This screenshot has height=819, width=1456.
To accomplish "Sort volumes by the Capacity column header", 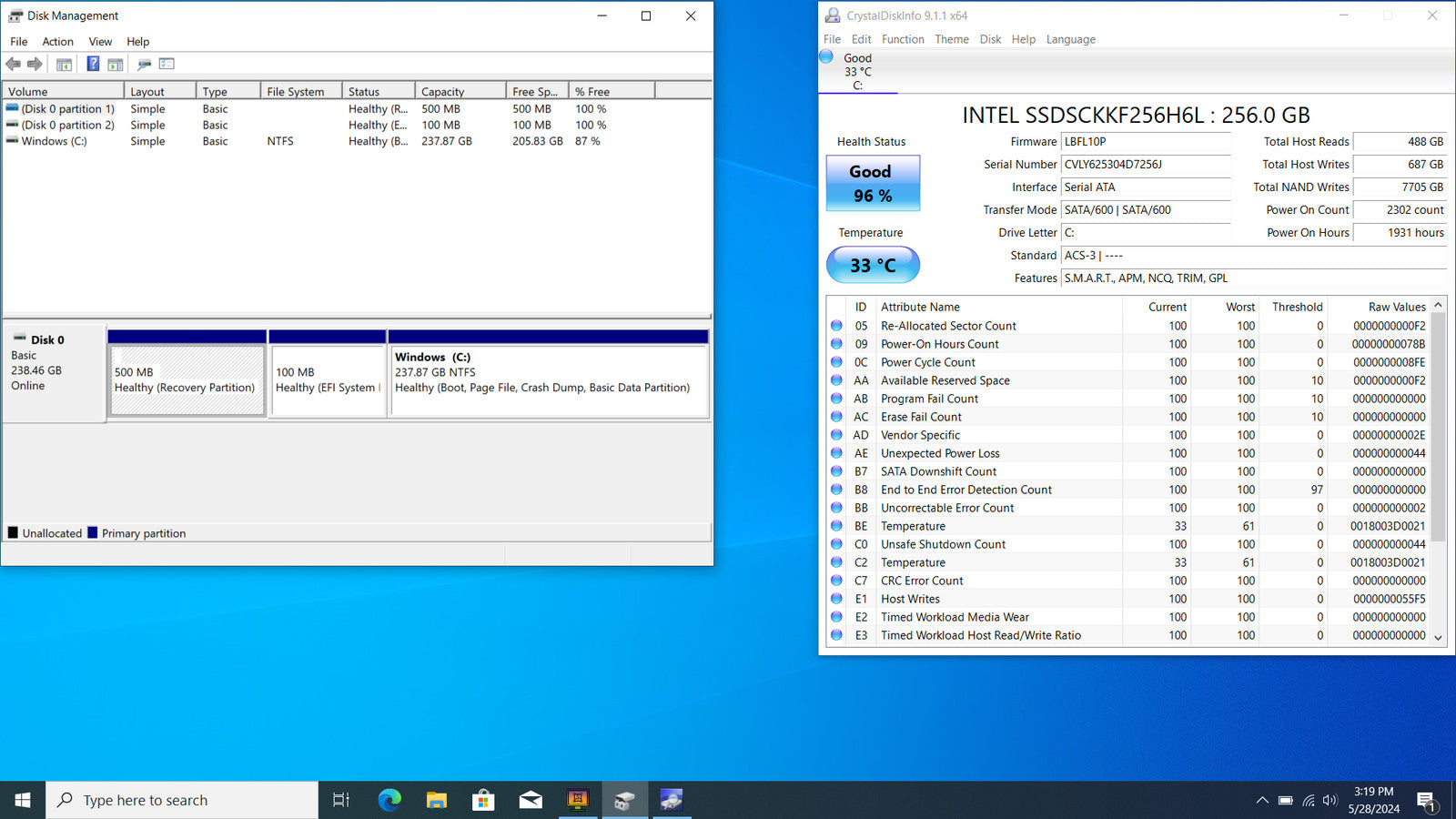I will pos(460,91).
